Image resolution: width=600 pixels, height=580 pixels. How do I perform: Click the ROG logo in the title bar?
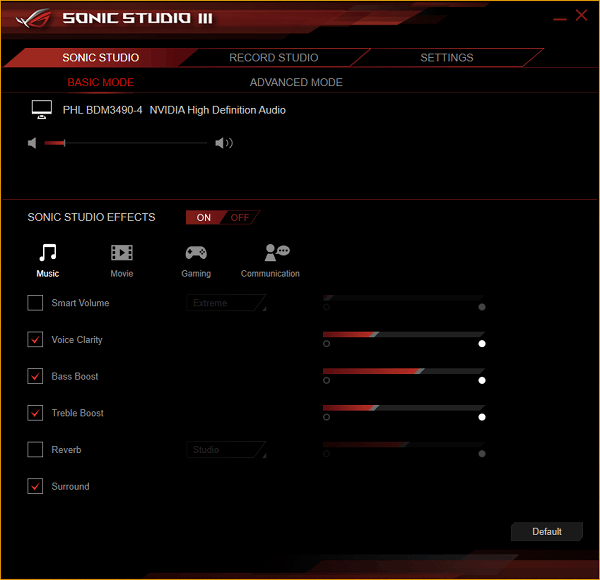coord(34,18)
